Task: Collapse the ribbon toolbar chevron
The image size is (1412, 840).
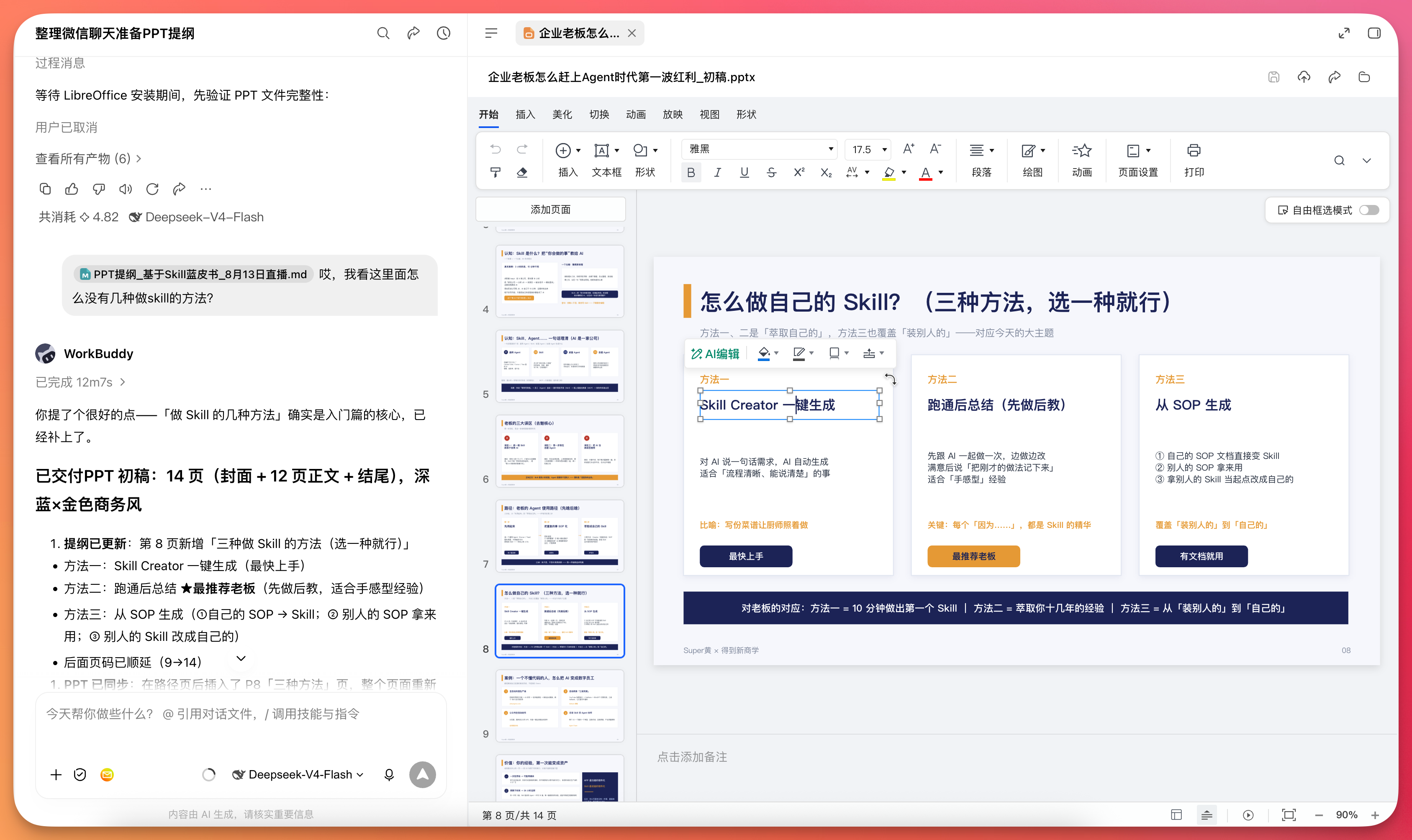Action: [x=1366, y=161]
